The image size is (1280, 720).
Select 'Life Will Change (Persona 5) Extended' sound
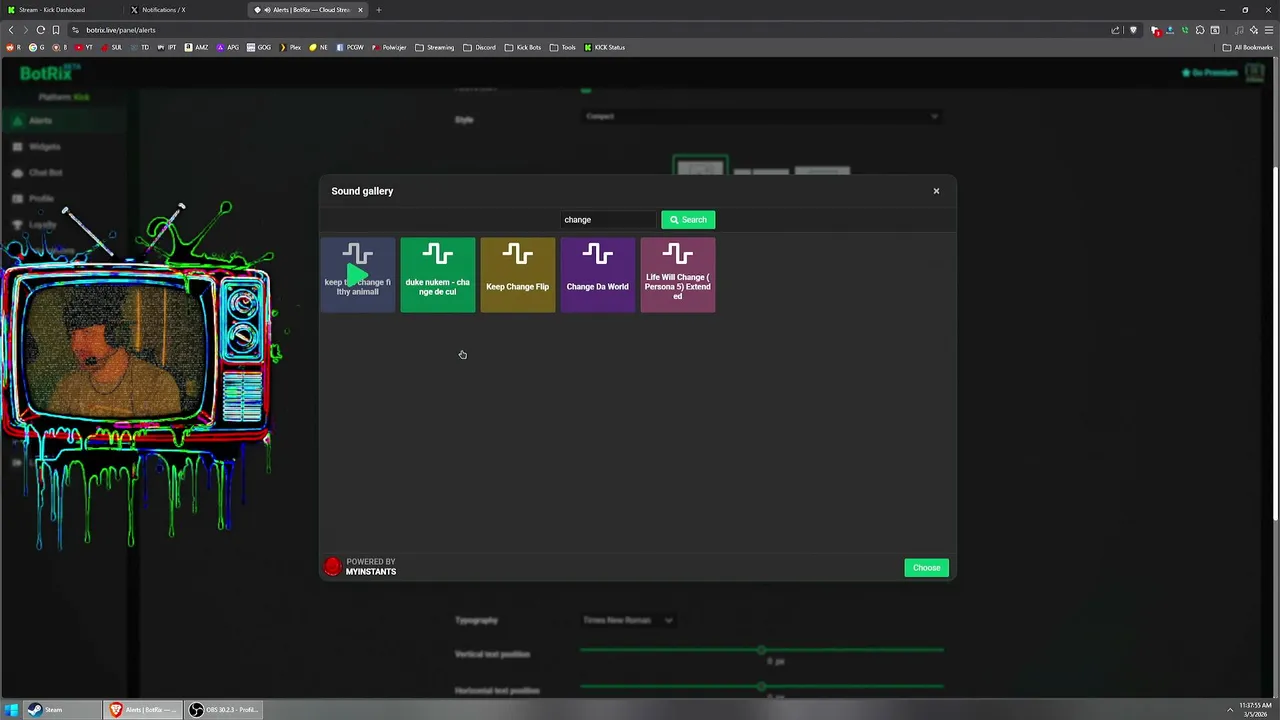(x=677, y=274)
